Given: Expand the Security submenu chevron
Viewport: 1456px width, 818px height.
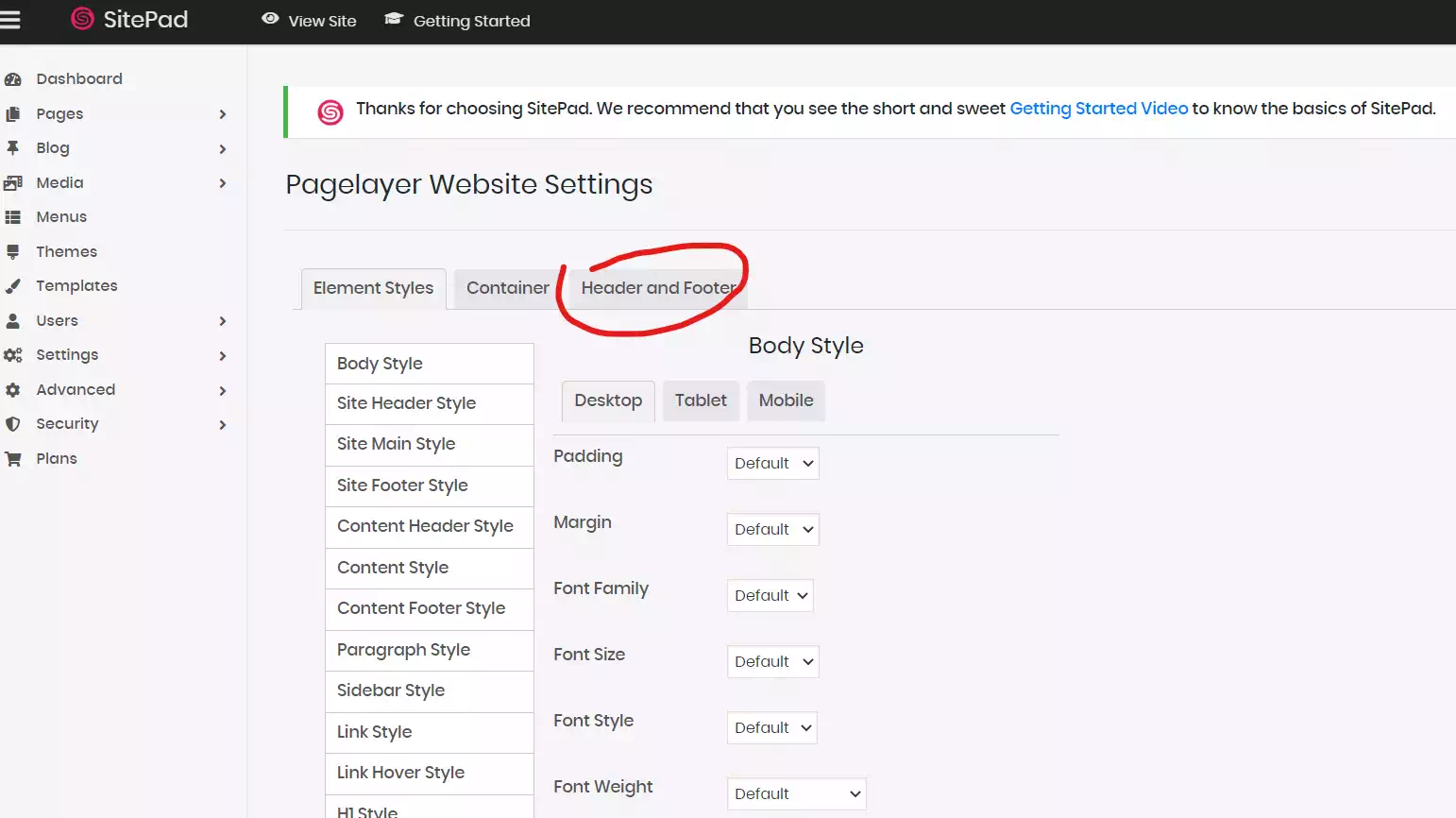Looking at the screenshot, I should (223, 425).
